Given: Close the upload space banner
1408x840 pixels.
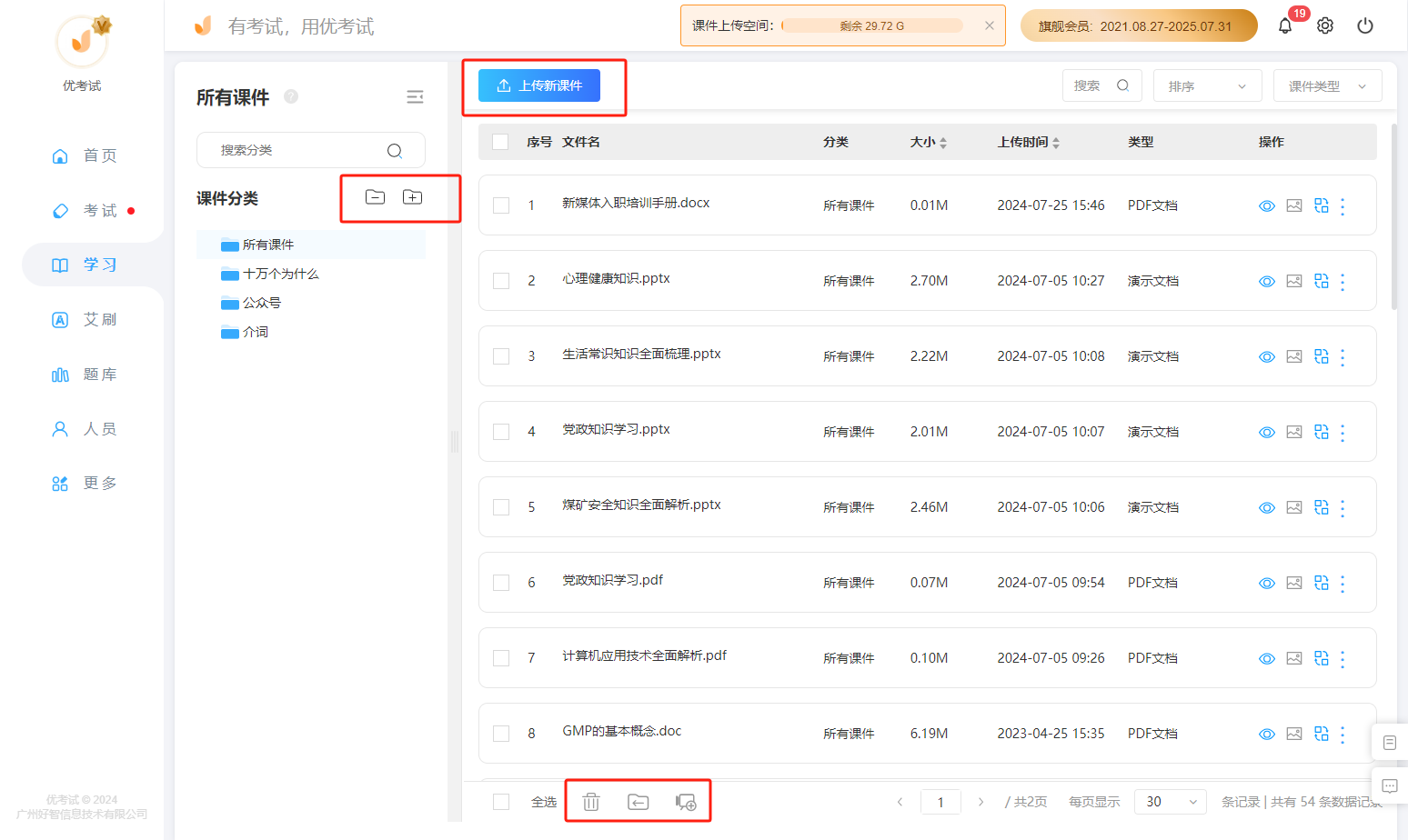Looking at the screenshot, I should pyautogui.click(x=990, y=25).
